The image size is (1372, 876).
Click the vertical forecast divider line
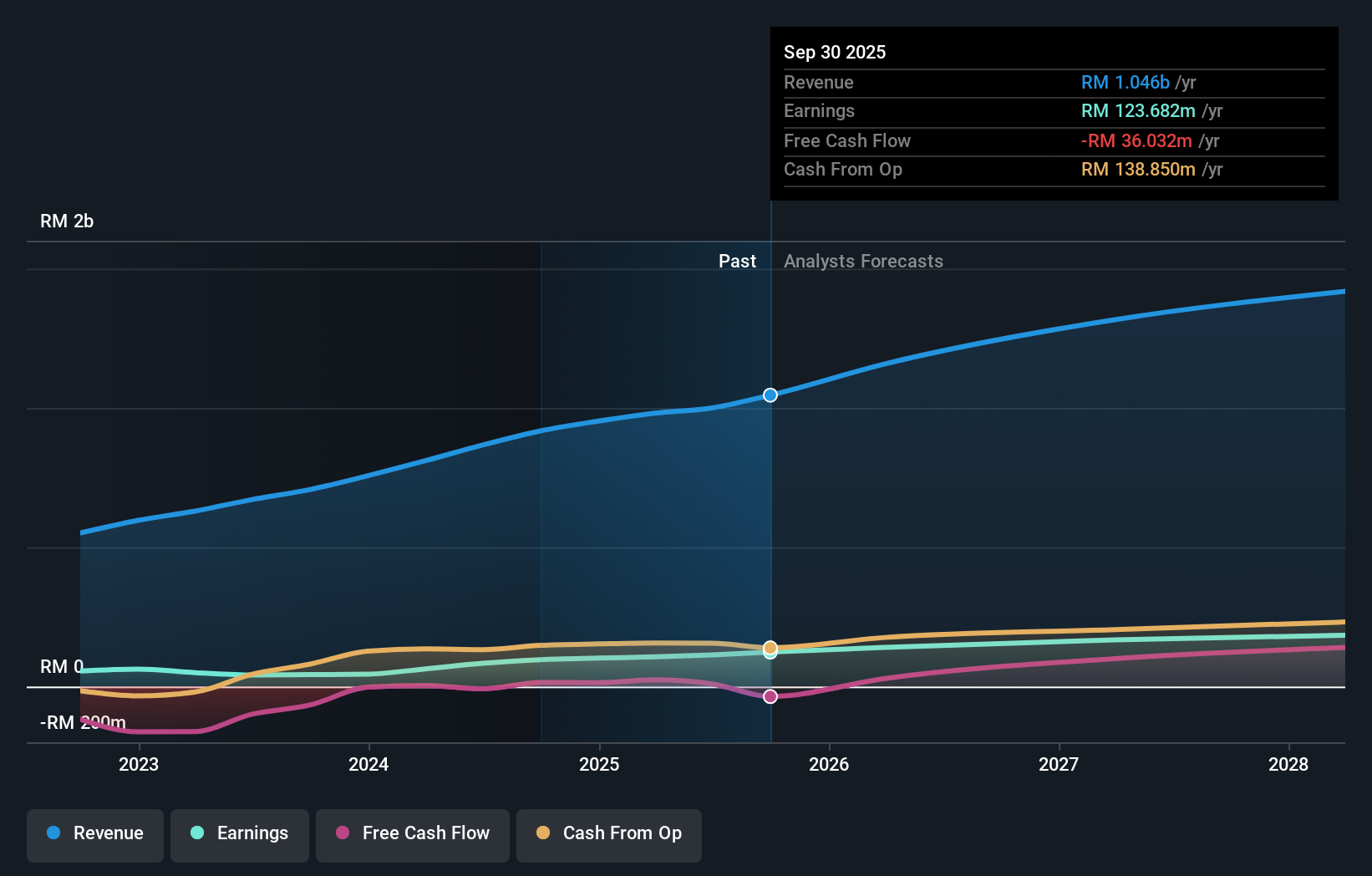(x=770, y=502)
